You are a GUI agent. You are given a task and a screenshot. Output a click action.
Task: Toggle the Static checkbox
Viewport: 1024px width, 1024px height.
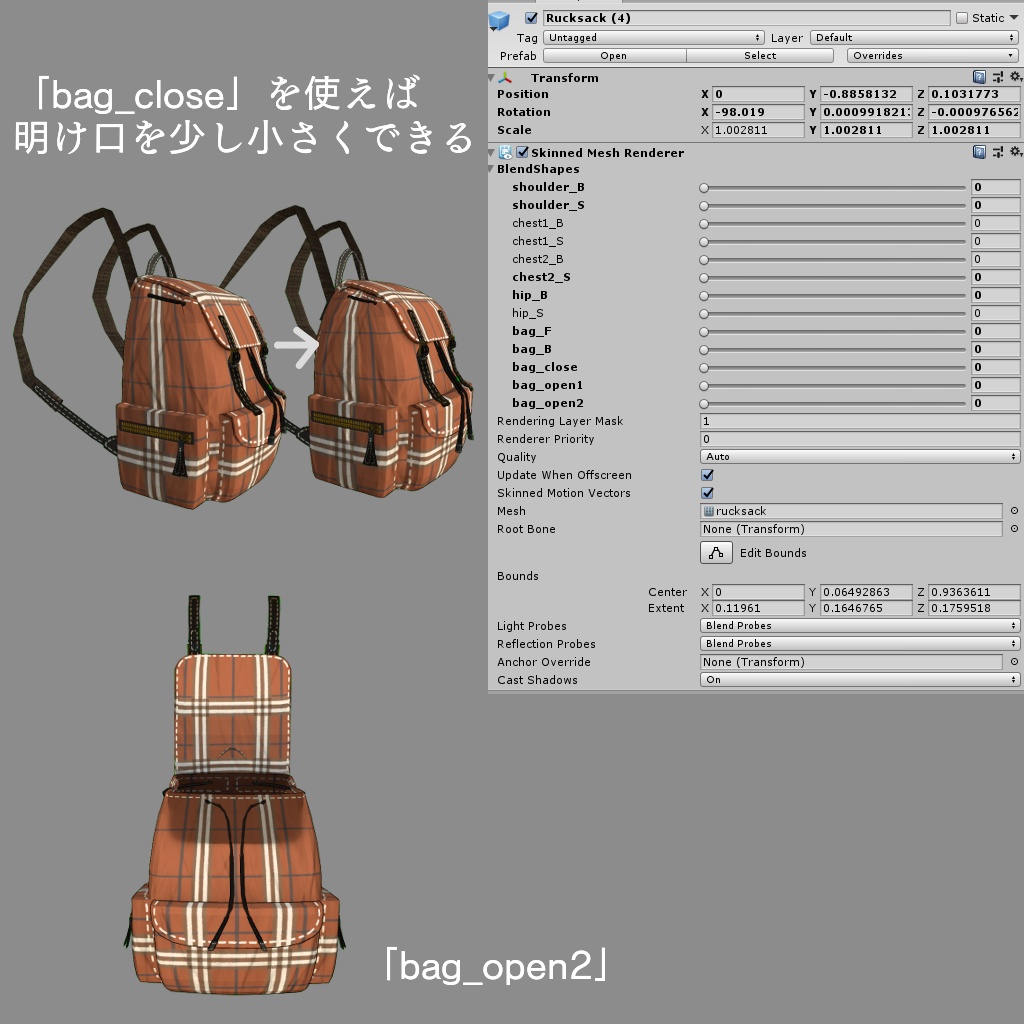(962, 18)
